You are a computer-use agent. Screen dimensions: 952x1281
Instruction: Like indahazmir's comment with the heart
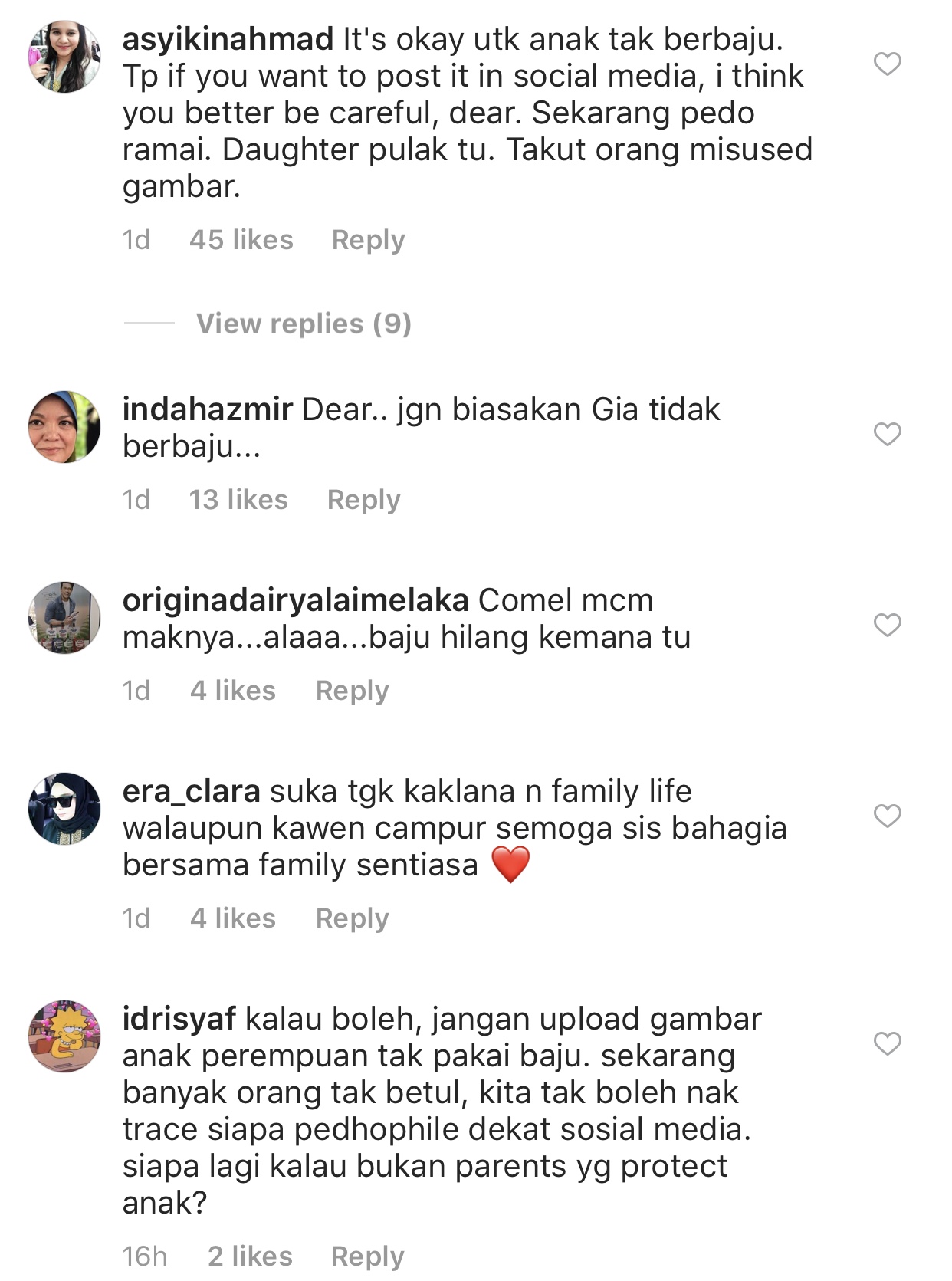tap(887, 434)
